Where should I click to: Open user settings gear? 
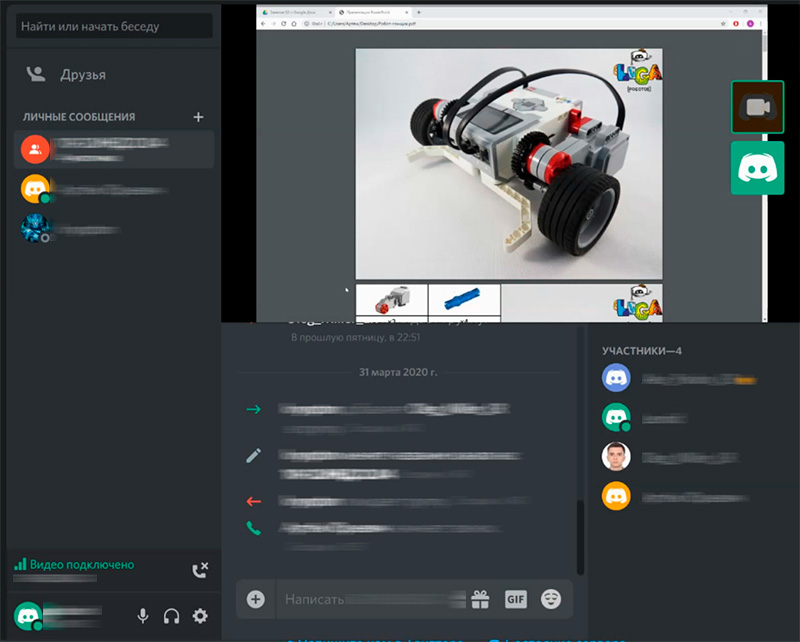(x=200, y=616)
